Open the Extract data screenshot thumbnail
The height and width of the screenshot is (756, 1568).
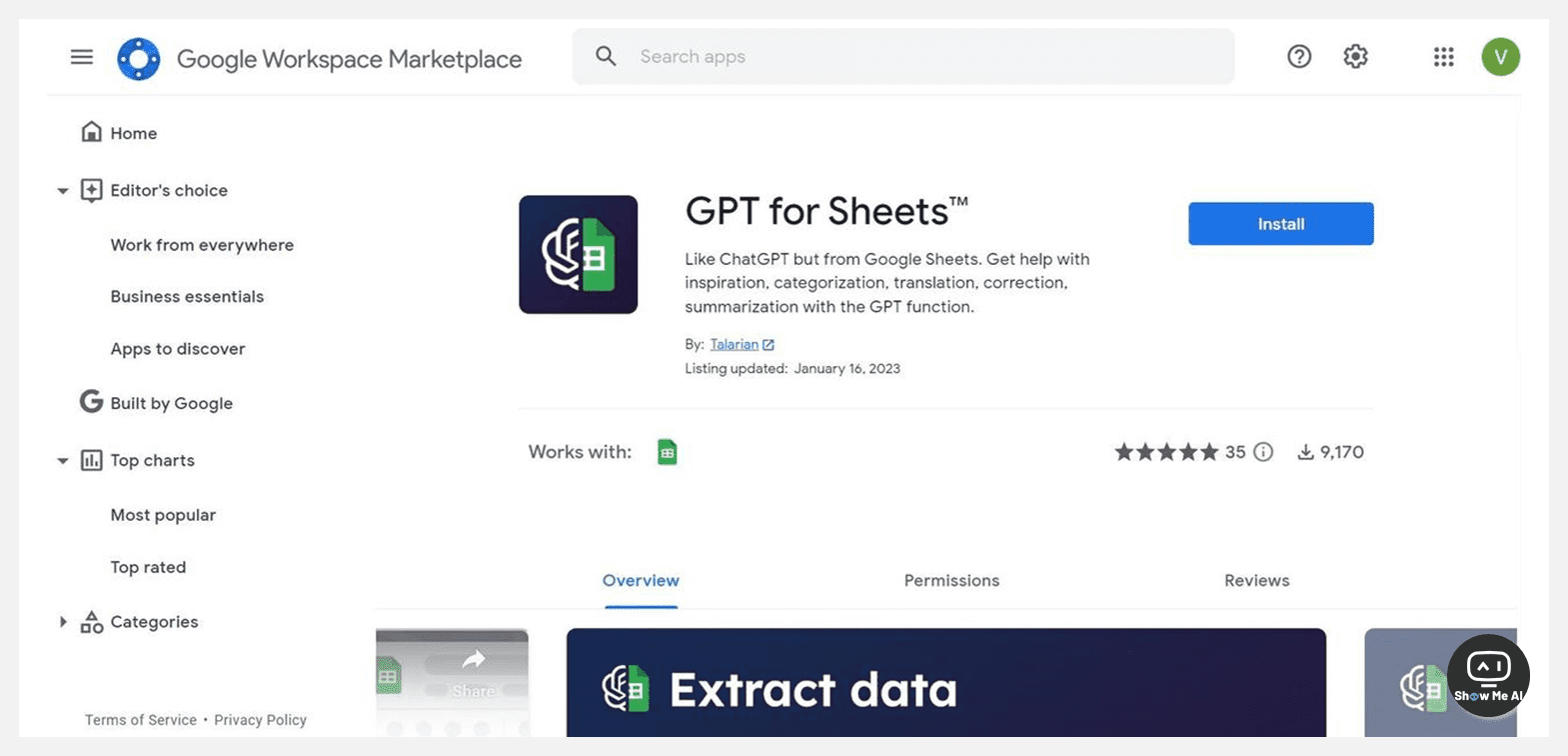(x=945, y=683)
